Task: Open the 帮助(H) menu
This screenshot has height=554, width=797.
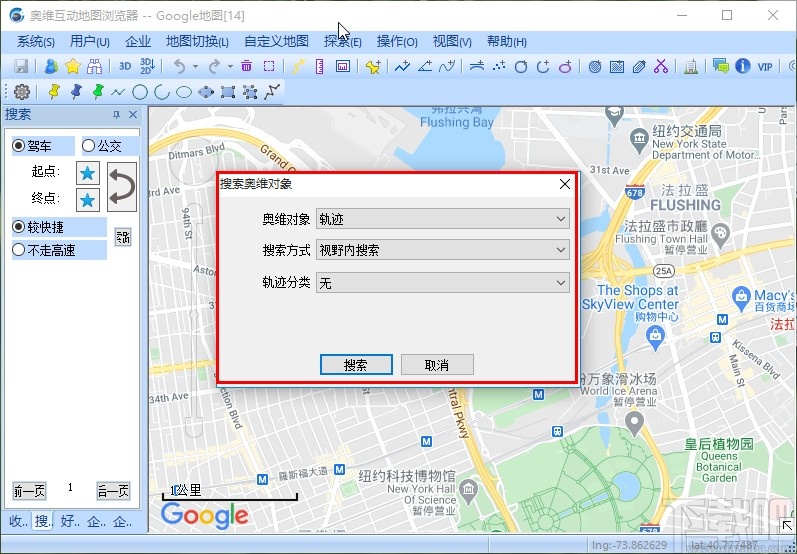Action: [x=506, y=42]
